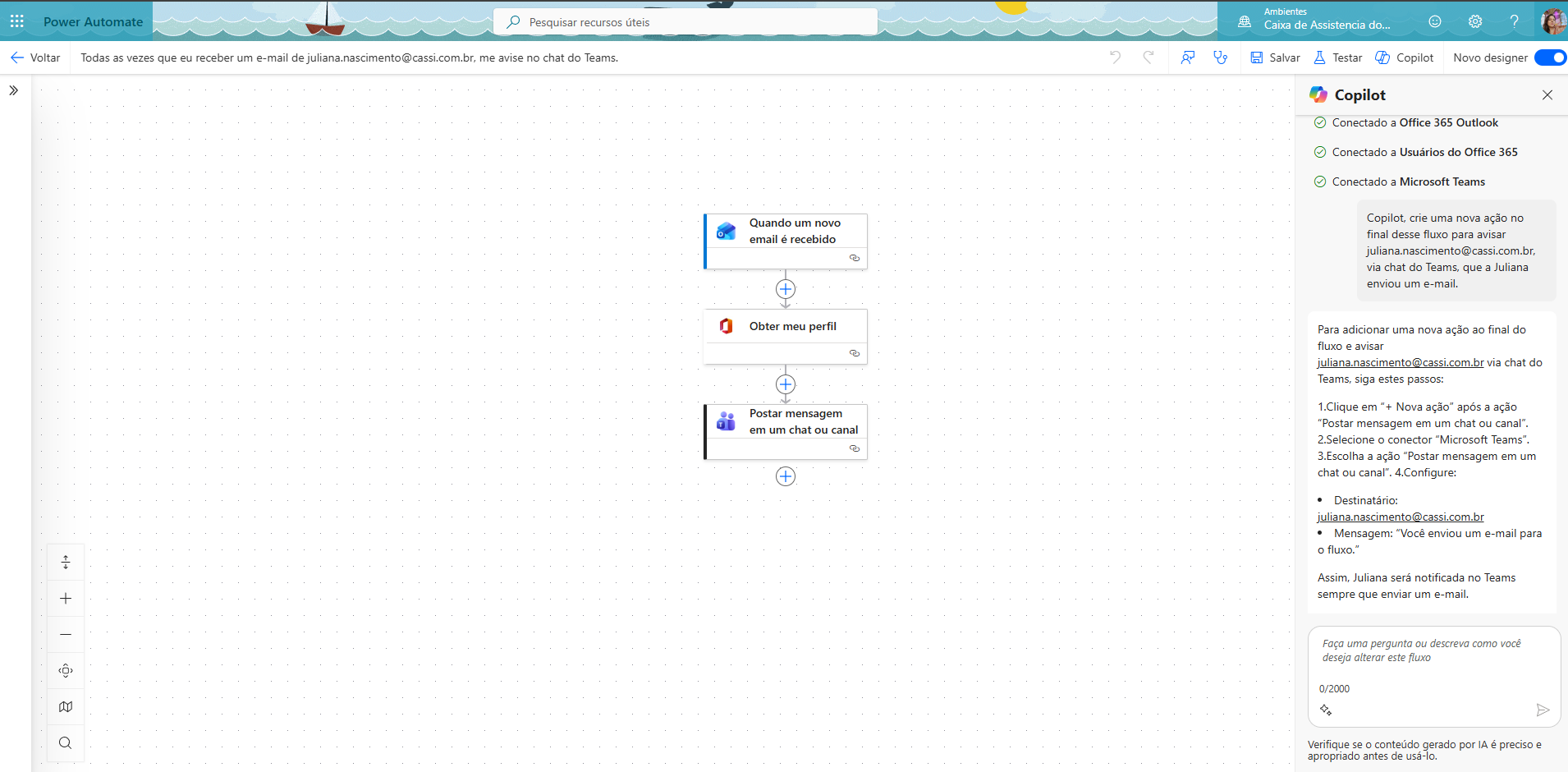Open the email link in Copilot's intro paragraph
The height and width of the screenshot is (772, 1568).
pyautogui.click(x=1401, y=362)
